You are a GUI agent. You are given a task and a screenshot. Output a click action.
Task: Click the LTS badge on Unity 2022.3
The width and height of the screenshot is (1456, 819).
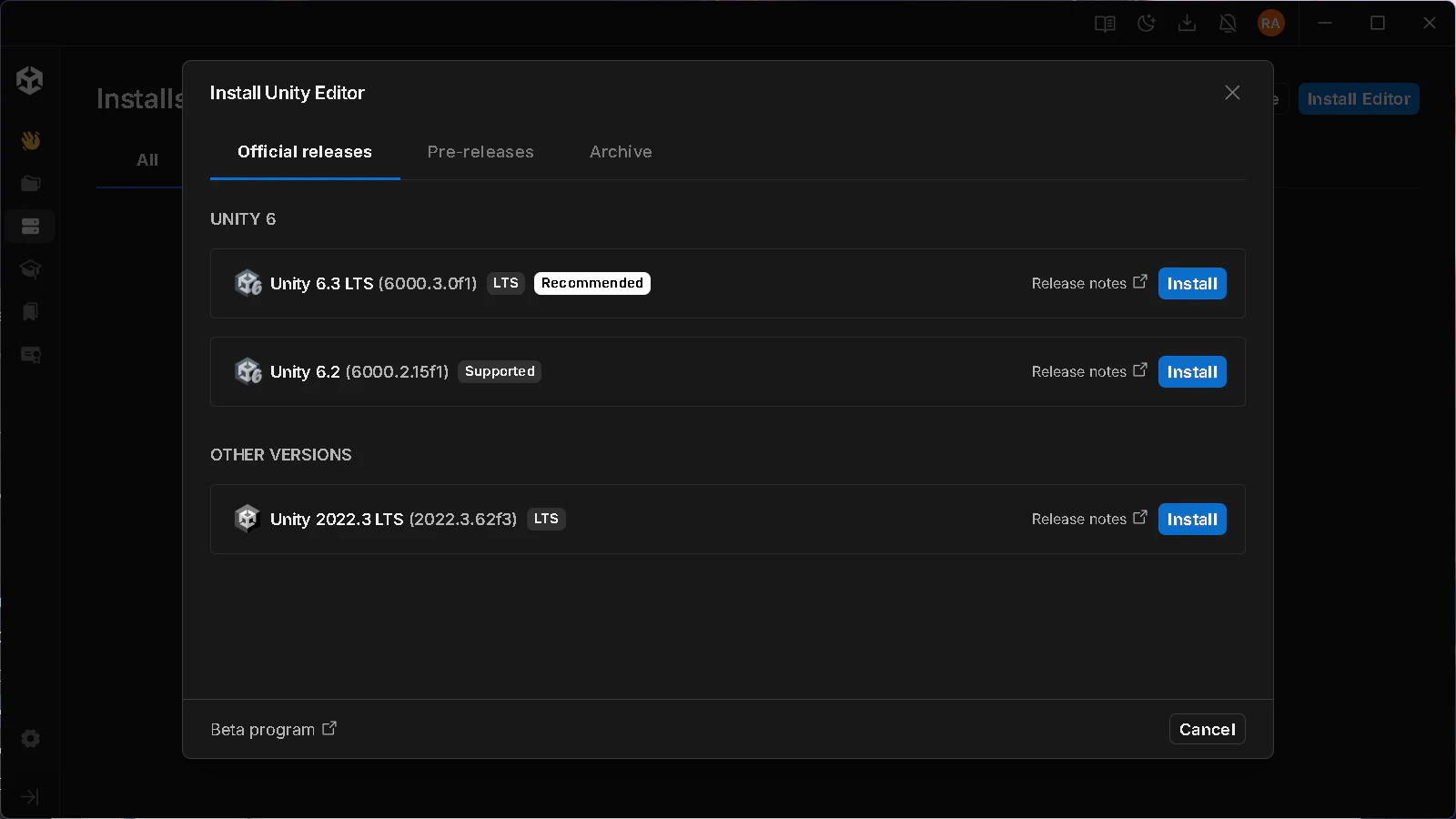click(x=546, y=519)
